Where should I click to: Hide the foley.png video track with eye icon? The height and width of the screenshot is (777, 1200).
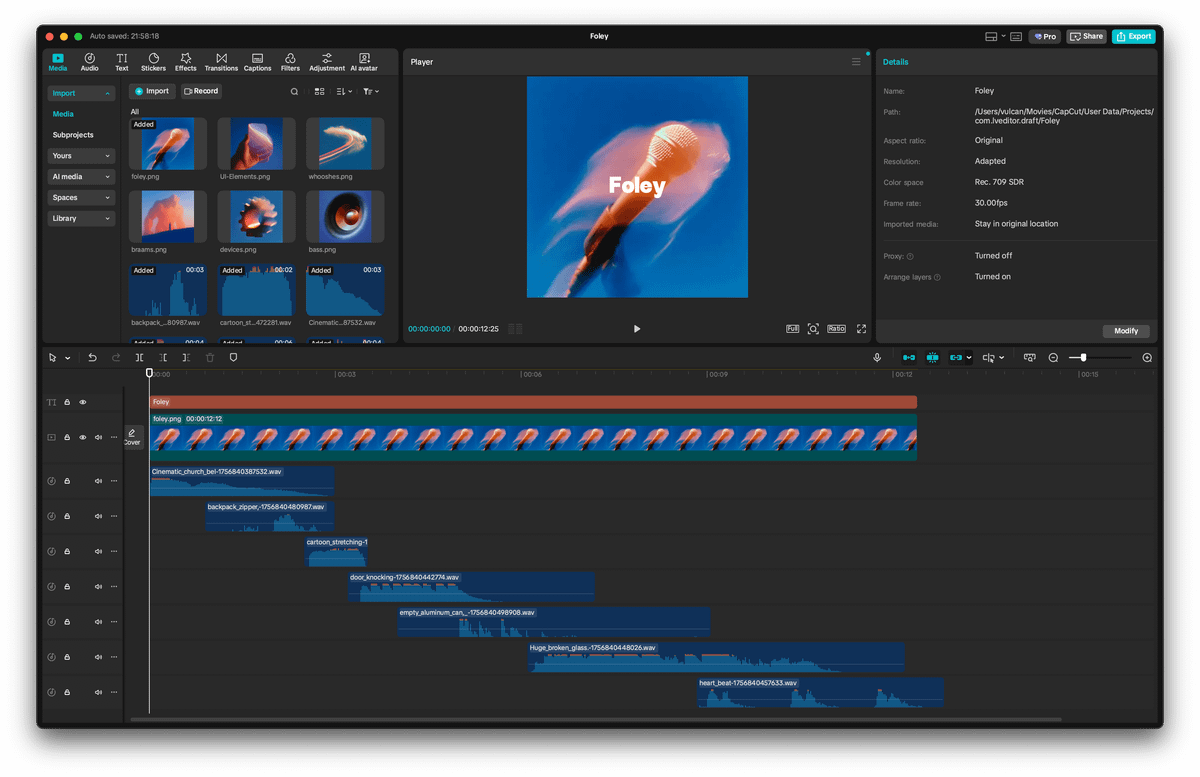point(83,437)
